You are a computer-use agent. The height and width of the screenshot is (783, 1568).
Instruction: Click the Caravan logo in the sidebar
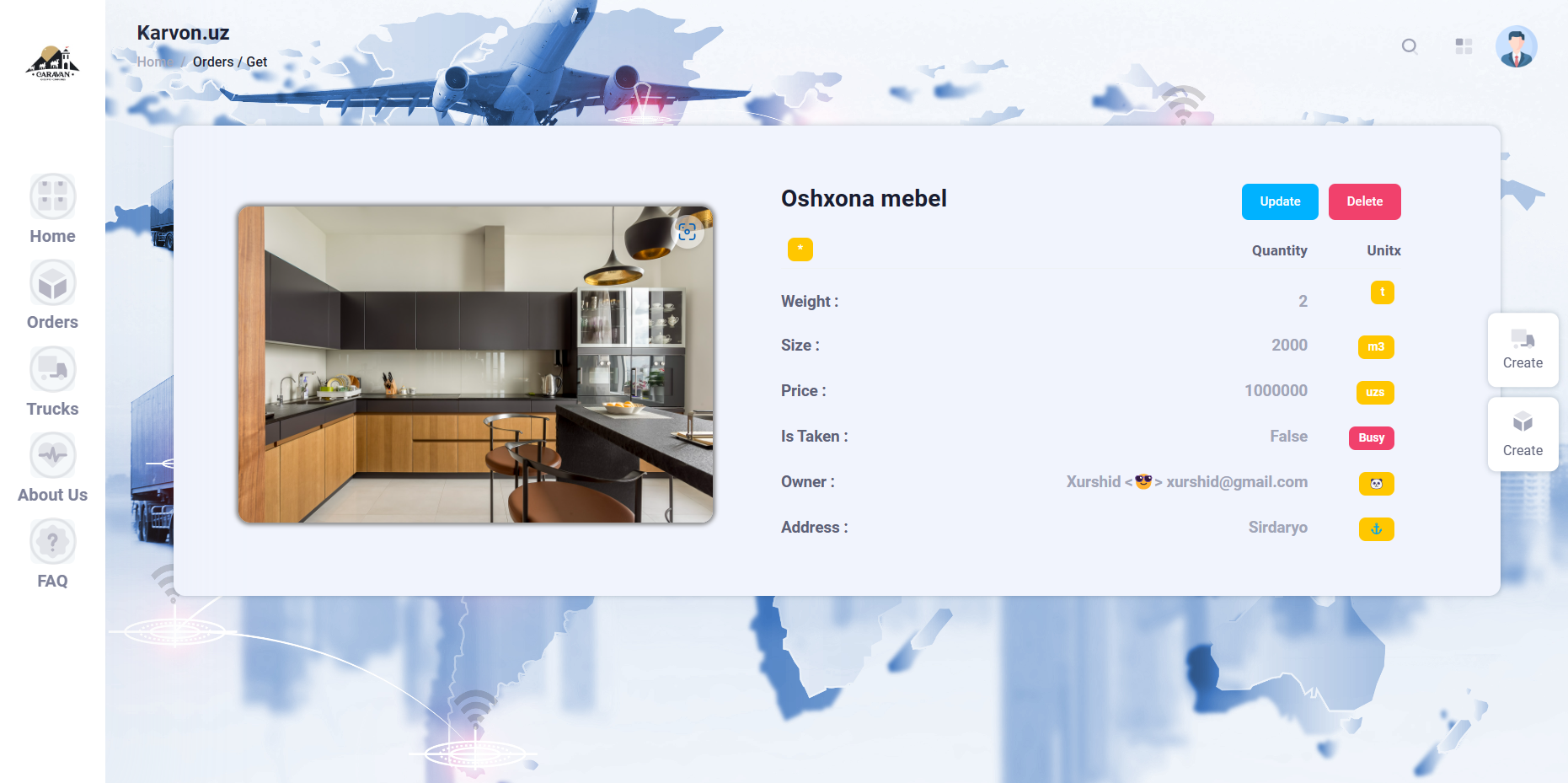(x=52, y=62)
